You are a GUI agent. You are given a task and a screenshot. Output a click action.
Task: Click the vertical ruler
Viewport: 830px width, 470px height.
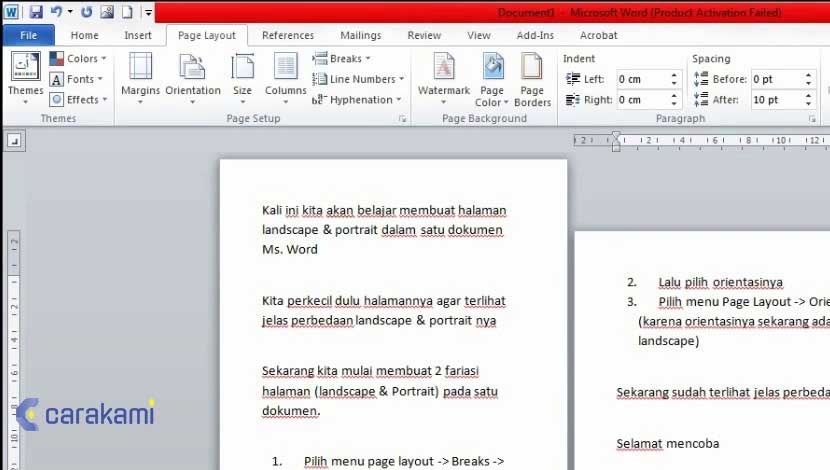[14, 349]
